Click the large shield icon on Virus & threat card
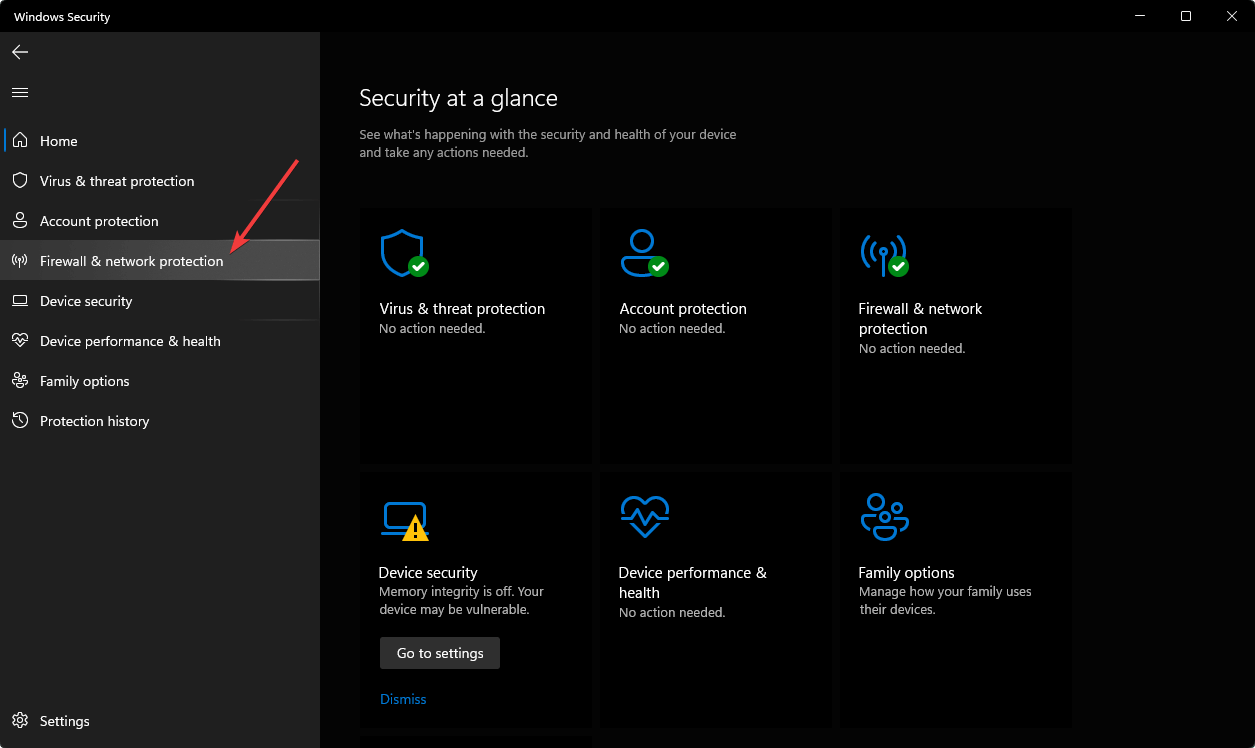1255x748 pixels. coord(404,253)
